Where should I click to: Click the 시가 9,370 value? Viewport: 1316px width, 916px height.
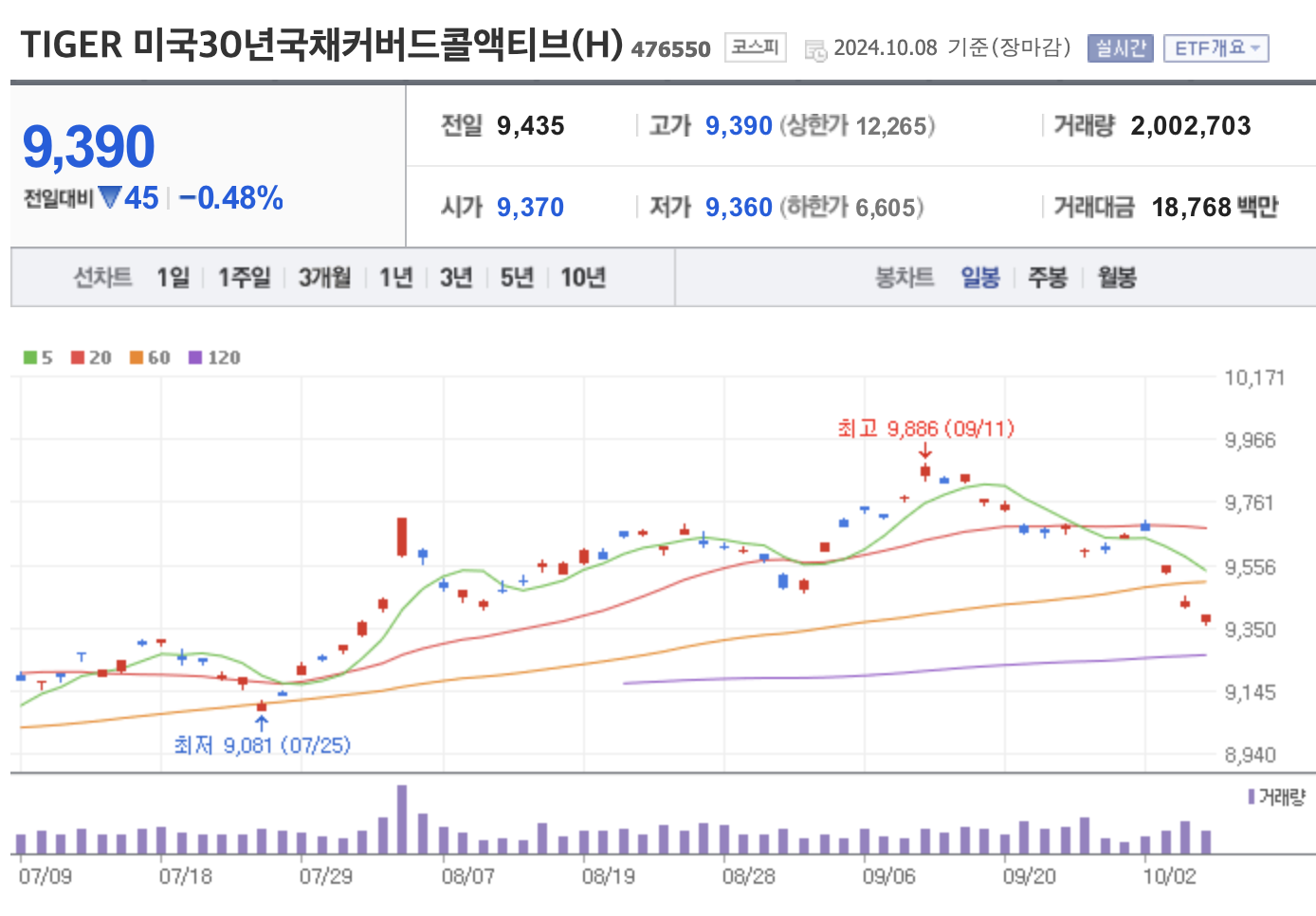coord(530,207)
